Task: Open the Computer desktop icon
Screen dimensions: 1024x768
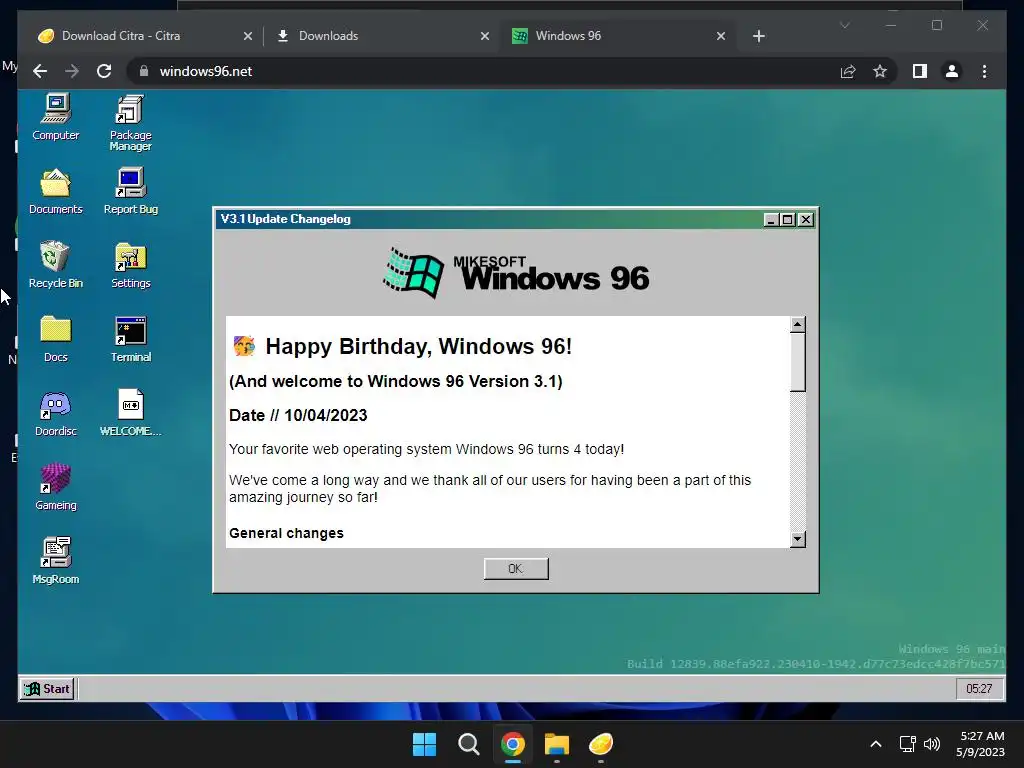Action: click(x=56, y=118)
